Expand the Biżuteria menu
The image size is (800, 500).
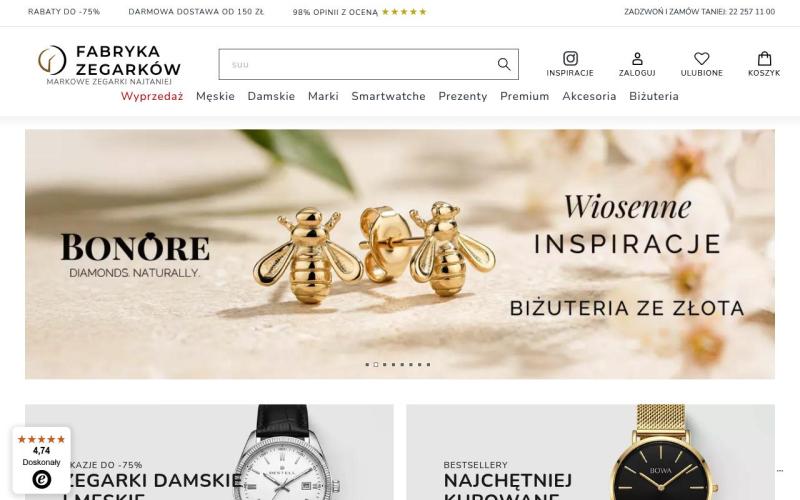pos(654,96)
